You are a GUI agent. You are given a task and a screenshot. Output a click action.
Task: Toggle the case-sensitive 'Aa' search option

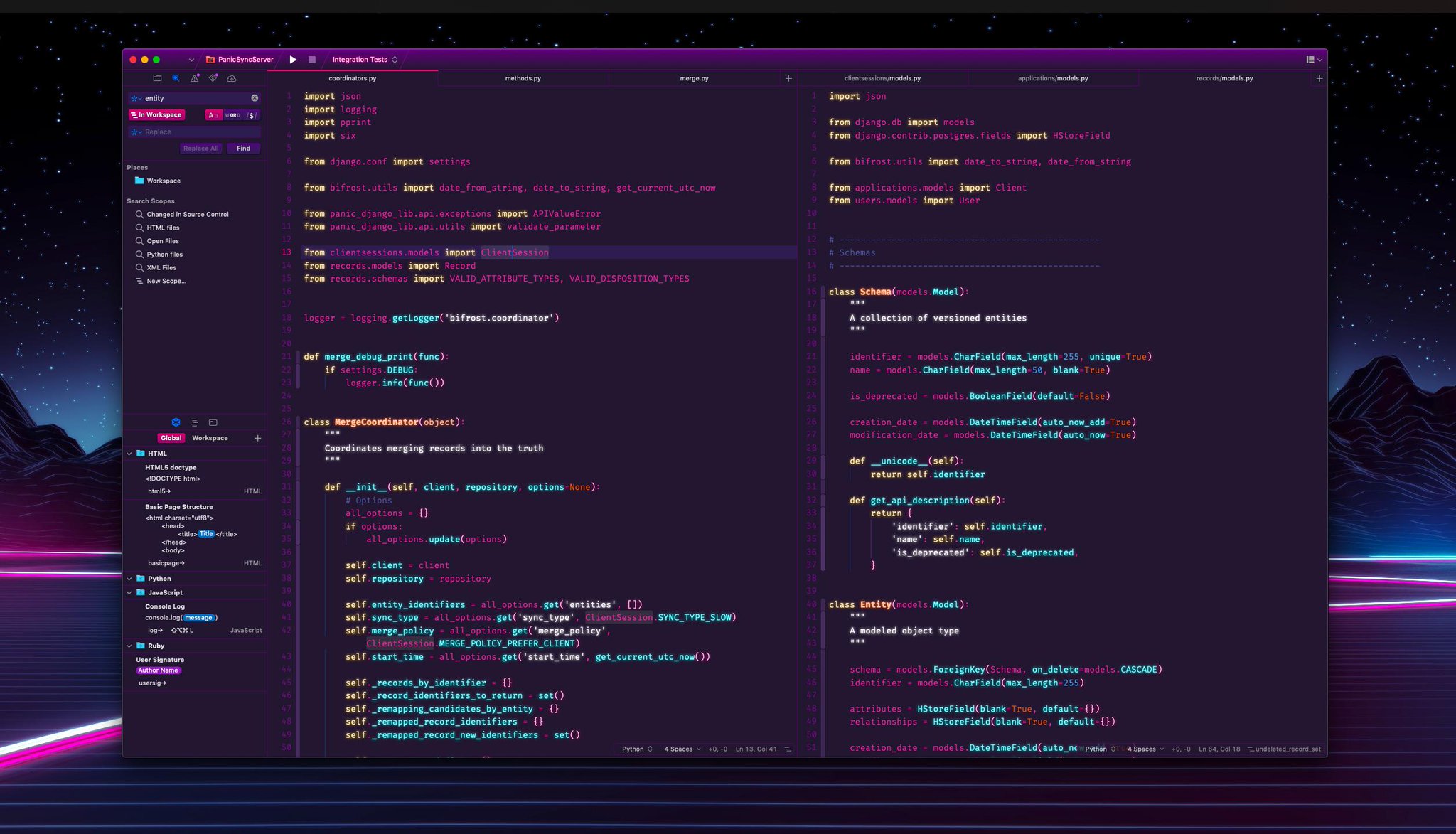pyautogui.click(x=213, y=115)
